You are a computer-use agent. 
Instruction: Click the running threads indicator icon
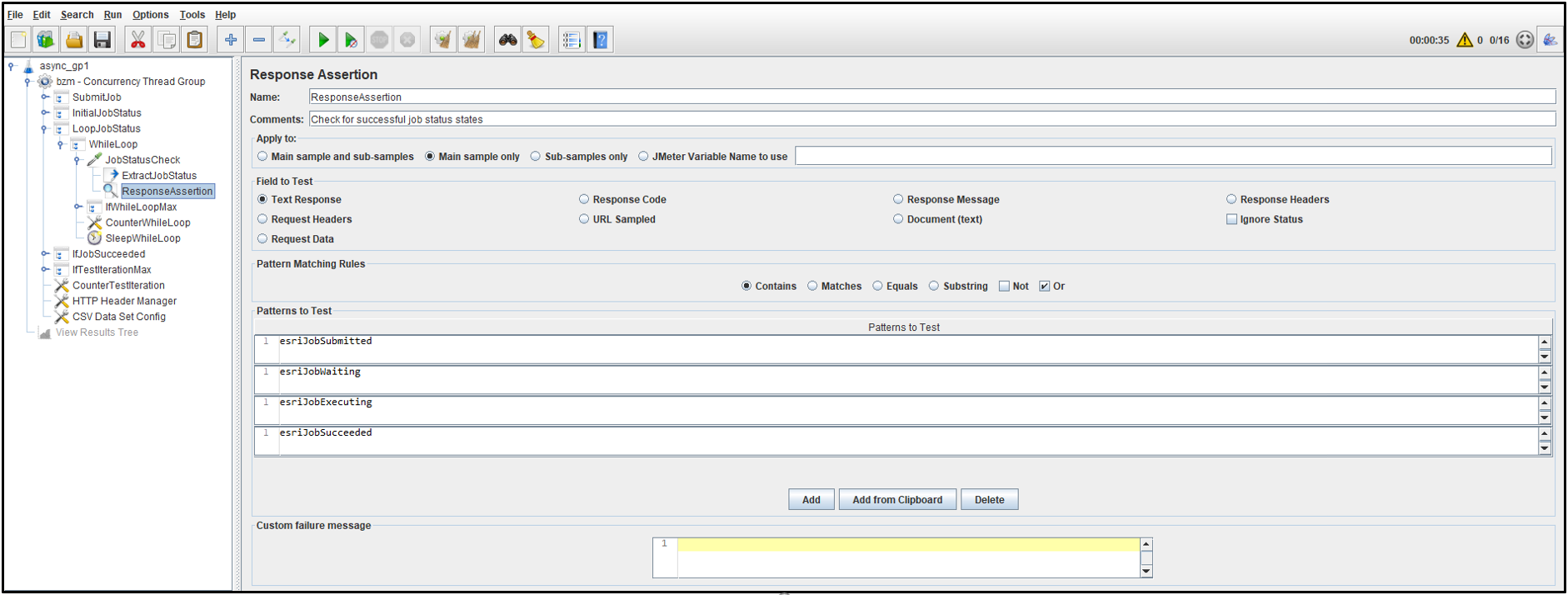click(x=1525, y=39)
